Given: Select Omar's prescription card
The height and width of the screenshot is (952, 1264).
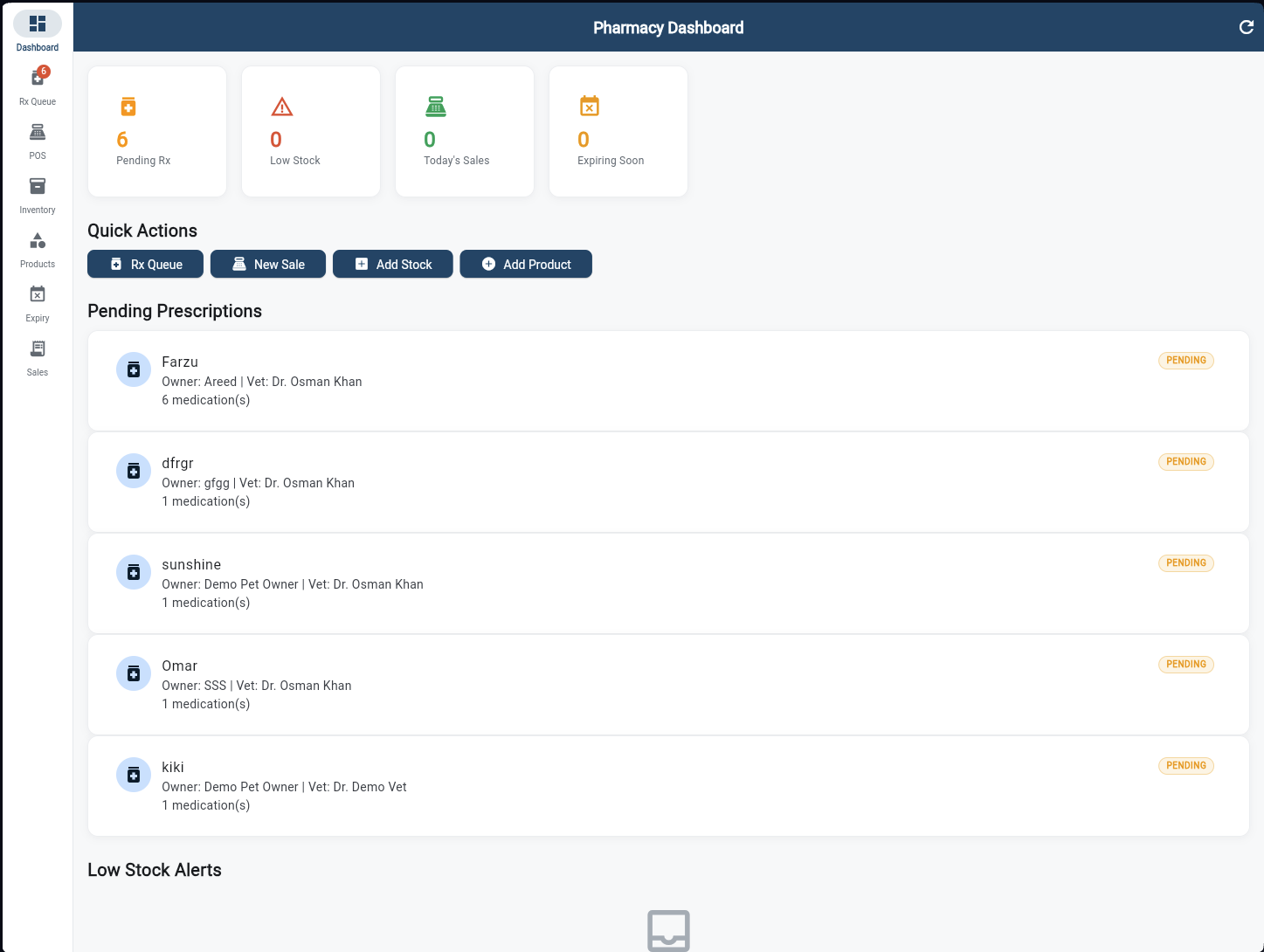Looking at the screenshot, I should pos(668,685).
